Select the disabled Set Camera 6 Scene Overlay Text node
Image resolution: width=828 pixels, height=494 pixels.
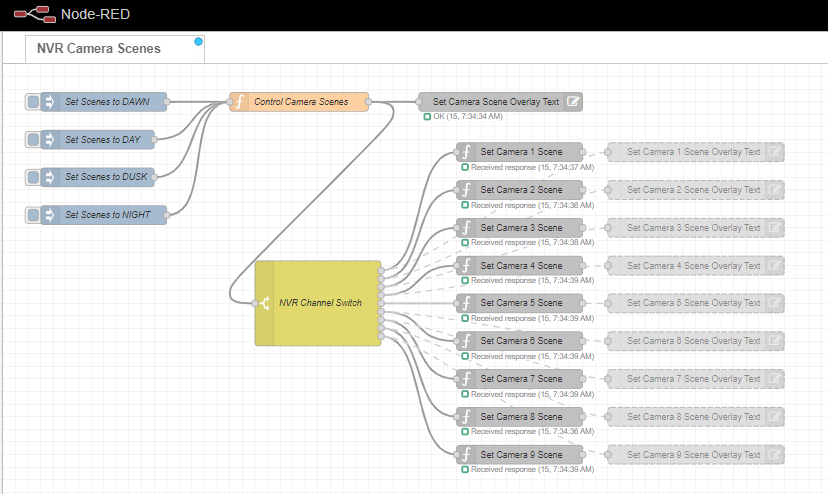click(x=693, y=341)
